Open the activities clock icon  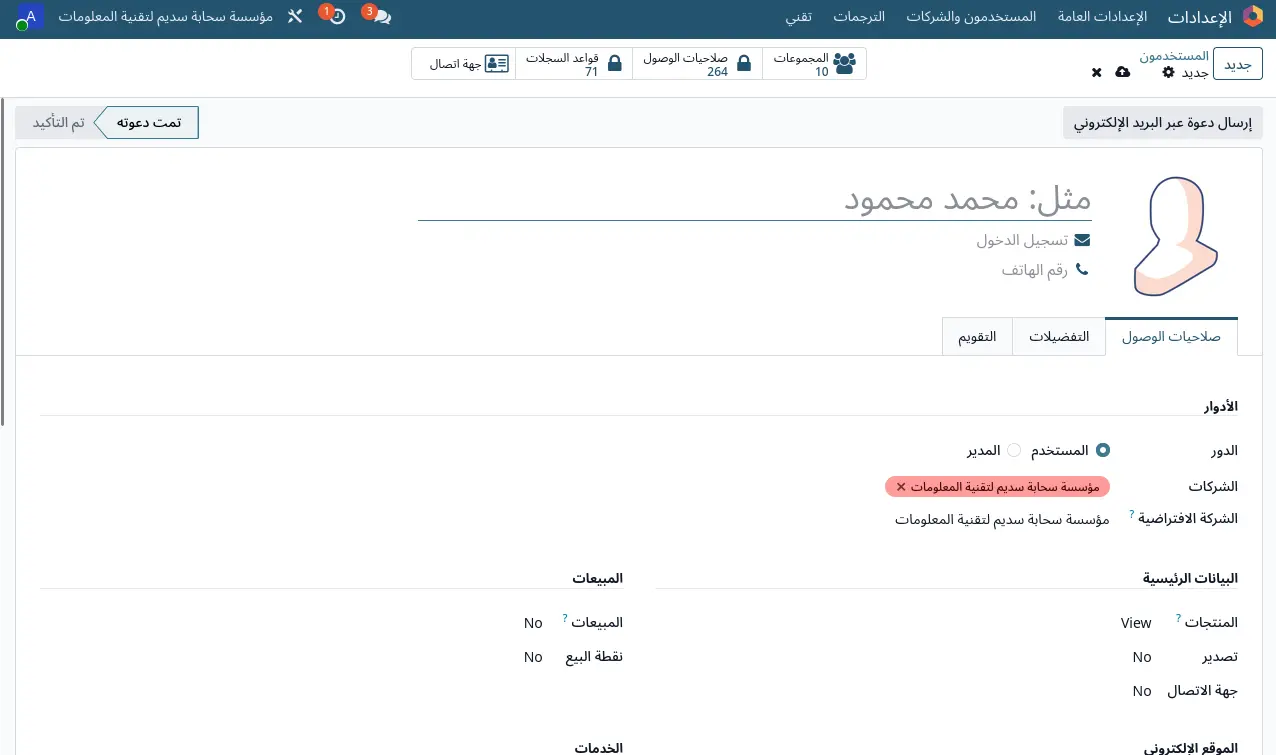[337, 17]
